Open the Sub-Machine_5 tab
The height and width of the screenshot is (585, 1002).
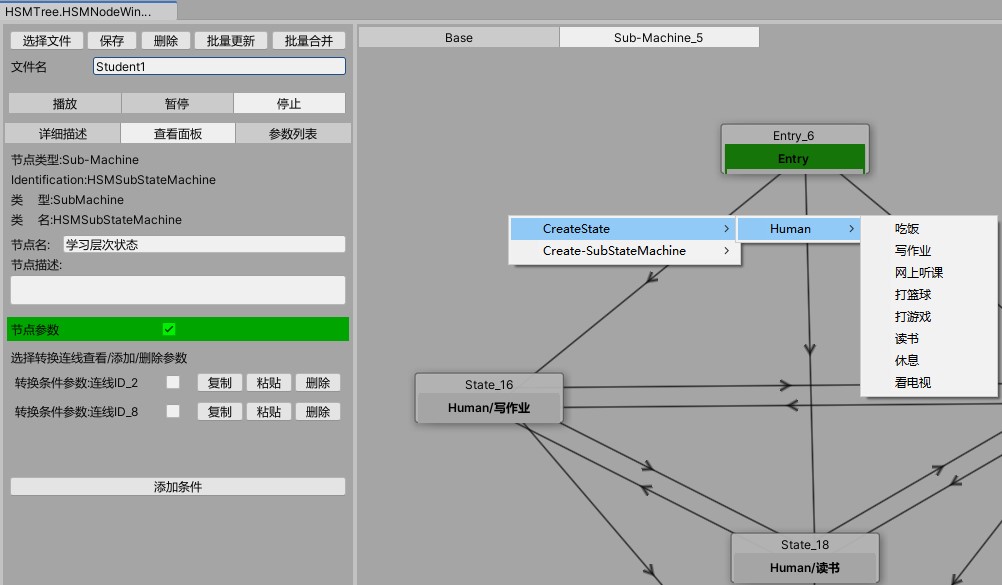(659, 38)
